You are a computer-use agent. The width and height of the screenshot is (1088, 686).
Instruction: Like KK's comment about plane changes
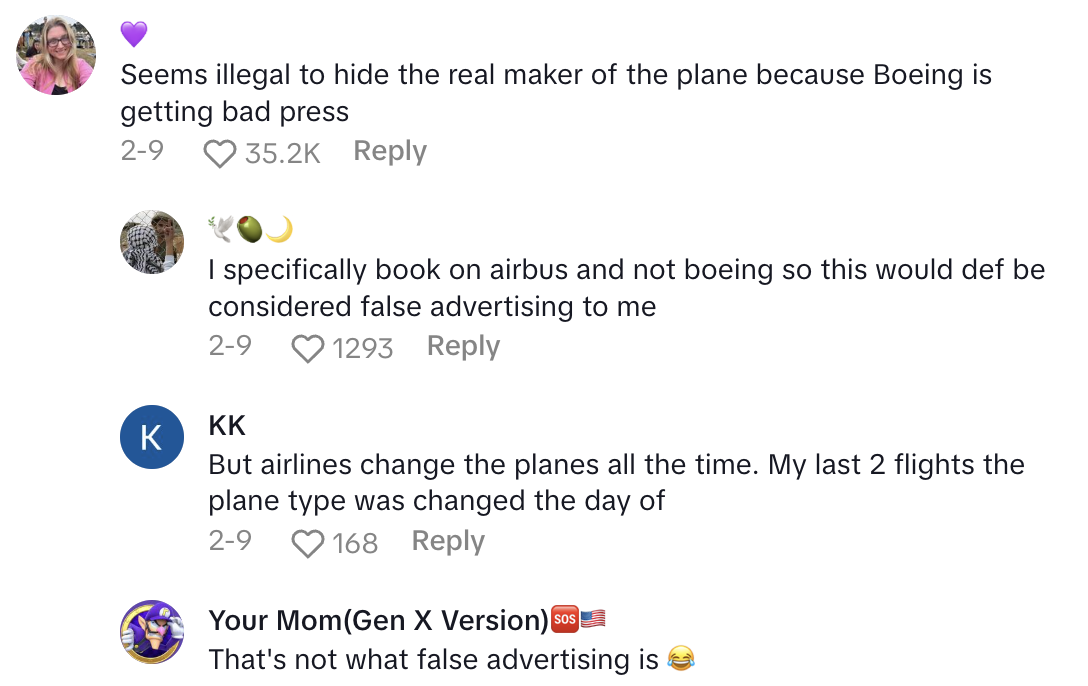point(307,543)
